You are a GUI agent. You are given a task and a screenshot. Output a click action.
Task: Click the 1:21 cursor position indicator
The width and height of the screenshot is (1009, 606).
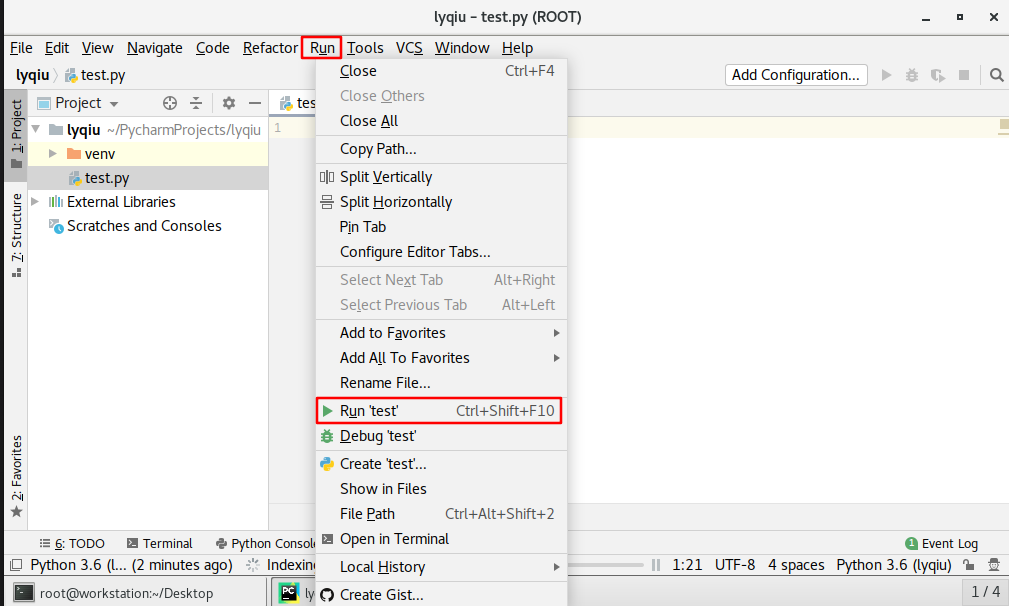point(687,565)
